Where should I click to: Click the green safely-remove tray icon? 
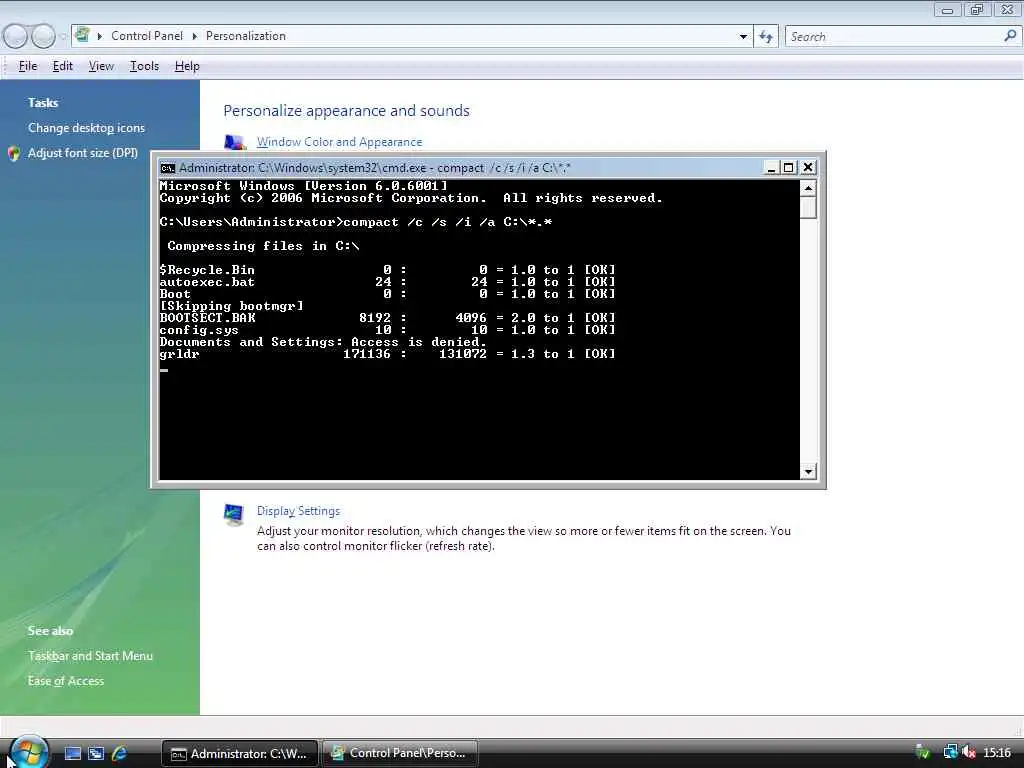point(923,752)
